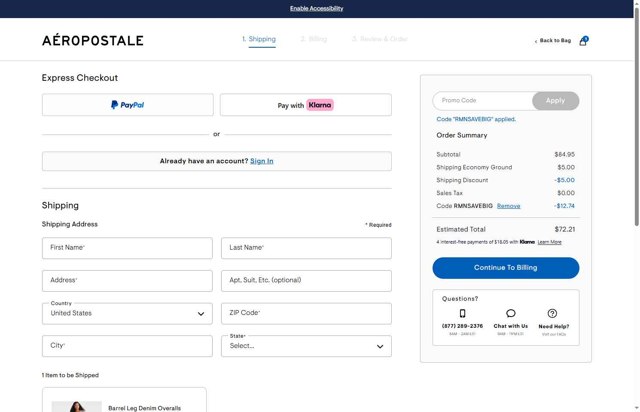
Task: Click the -$12.74 discount value
Action: coord(564,206)
